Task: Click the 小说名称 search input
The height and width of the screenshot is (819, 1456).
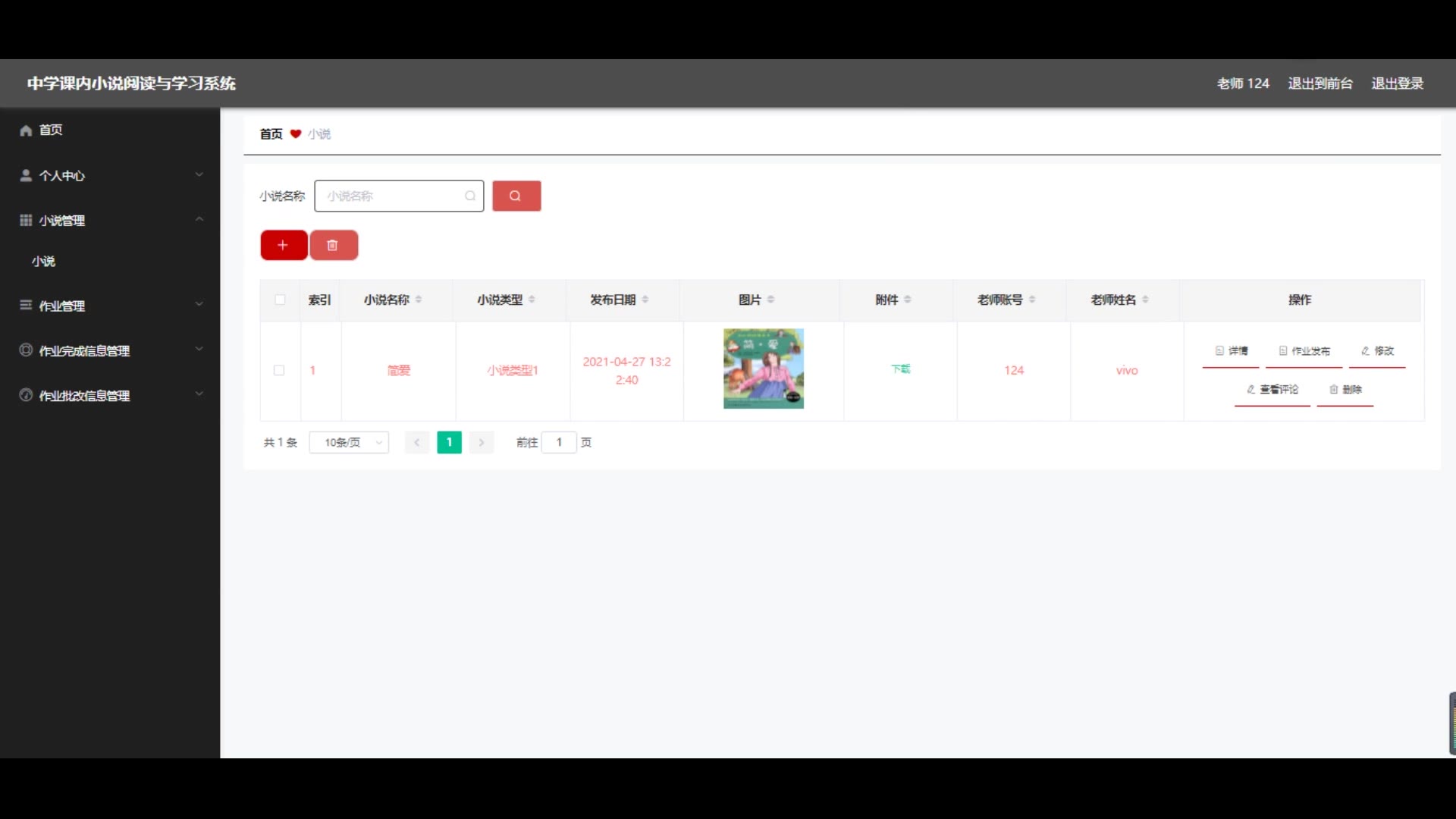Action: pyautogui.click(x=399, y=196)
